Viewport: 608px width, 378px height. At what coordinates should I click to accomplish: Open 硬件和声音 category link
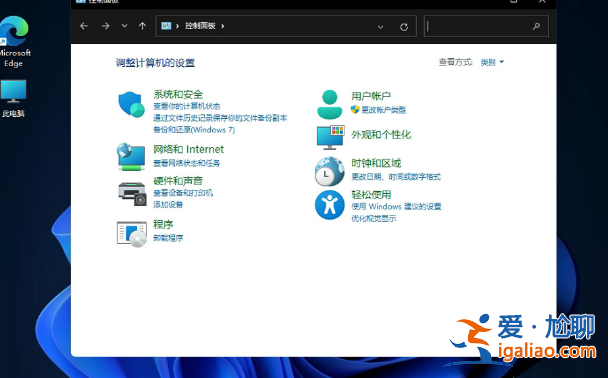(x=178, y=181)
